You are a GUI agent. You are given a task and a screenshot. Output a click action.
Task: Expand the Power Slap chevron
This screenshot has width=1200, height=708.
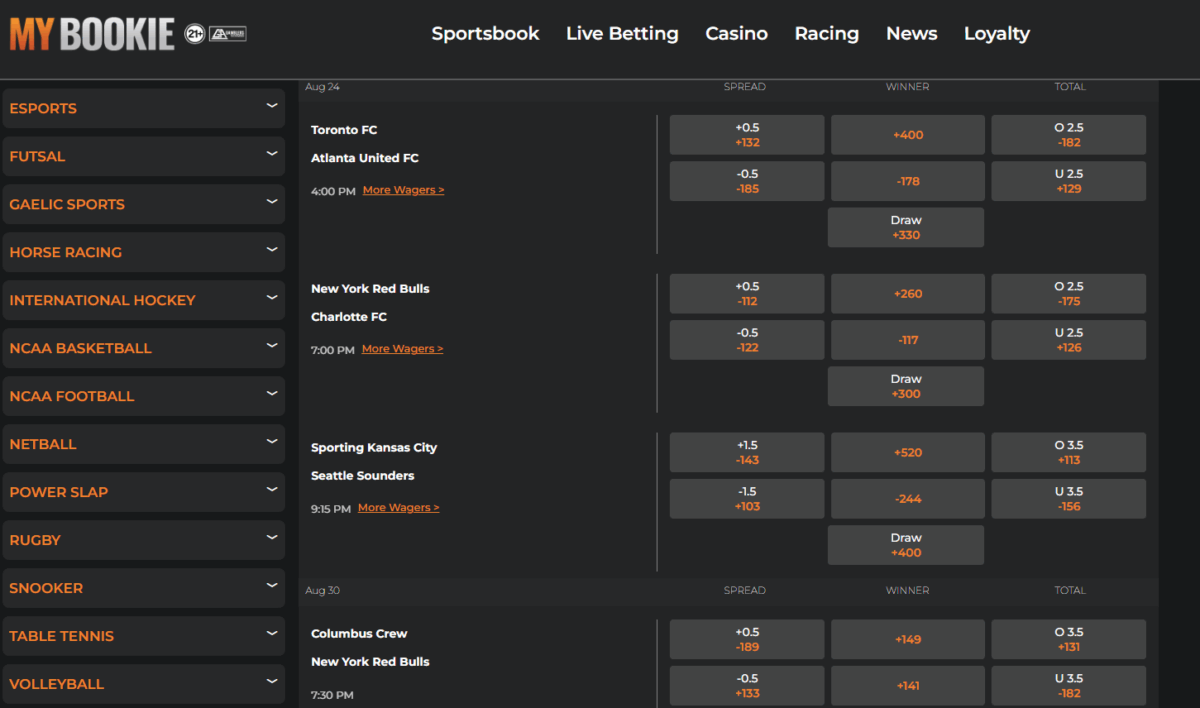tap(271, 489)
